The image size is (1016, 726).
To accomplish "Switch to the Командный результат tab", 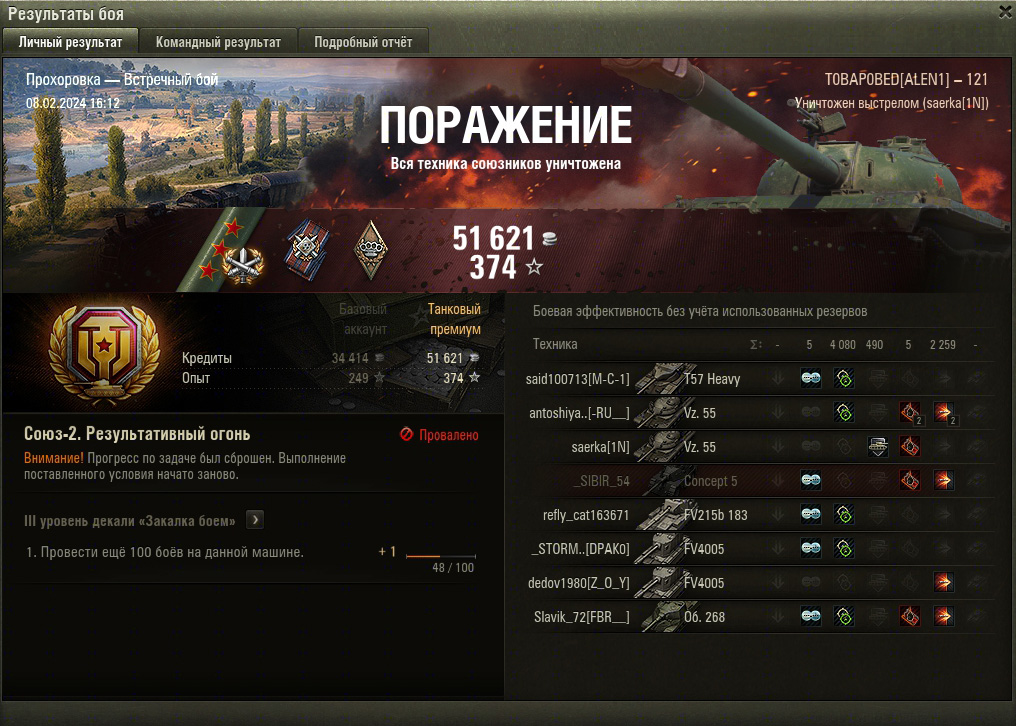I will (x=218, y=42).
